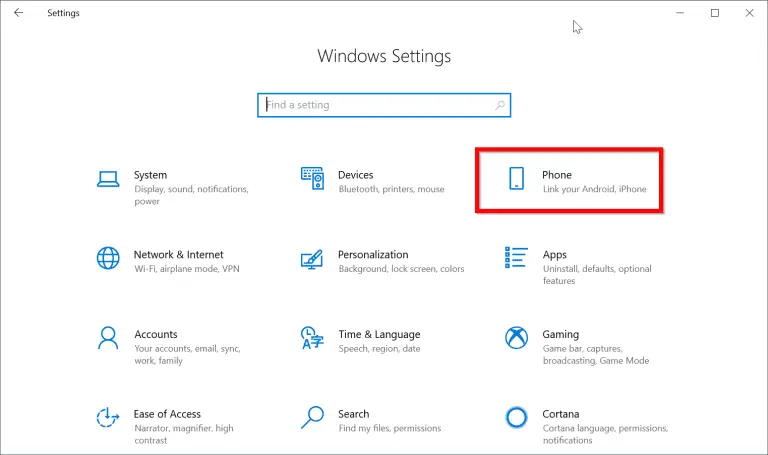Click 'Link your Android, iPhone' description
768x455 pixels.
[595, 189]
